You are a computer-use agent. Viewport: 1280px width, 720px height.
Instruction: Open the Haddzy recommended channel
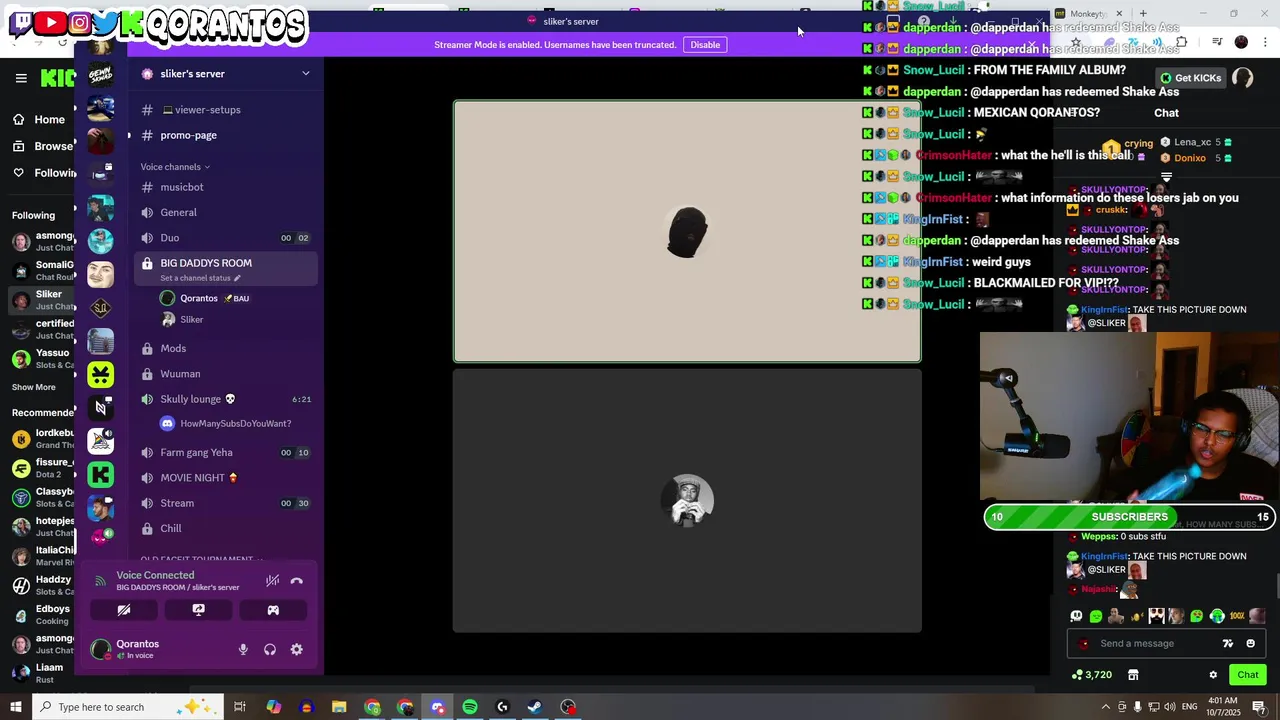pos(42,585)
